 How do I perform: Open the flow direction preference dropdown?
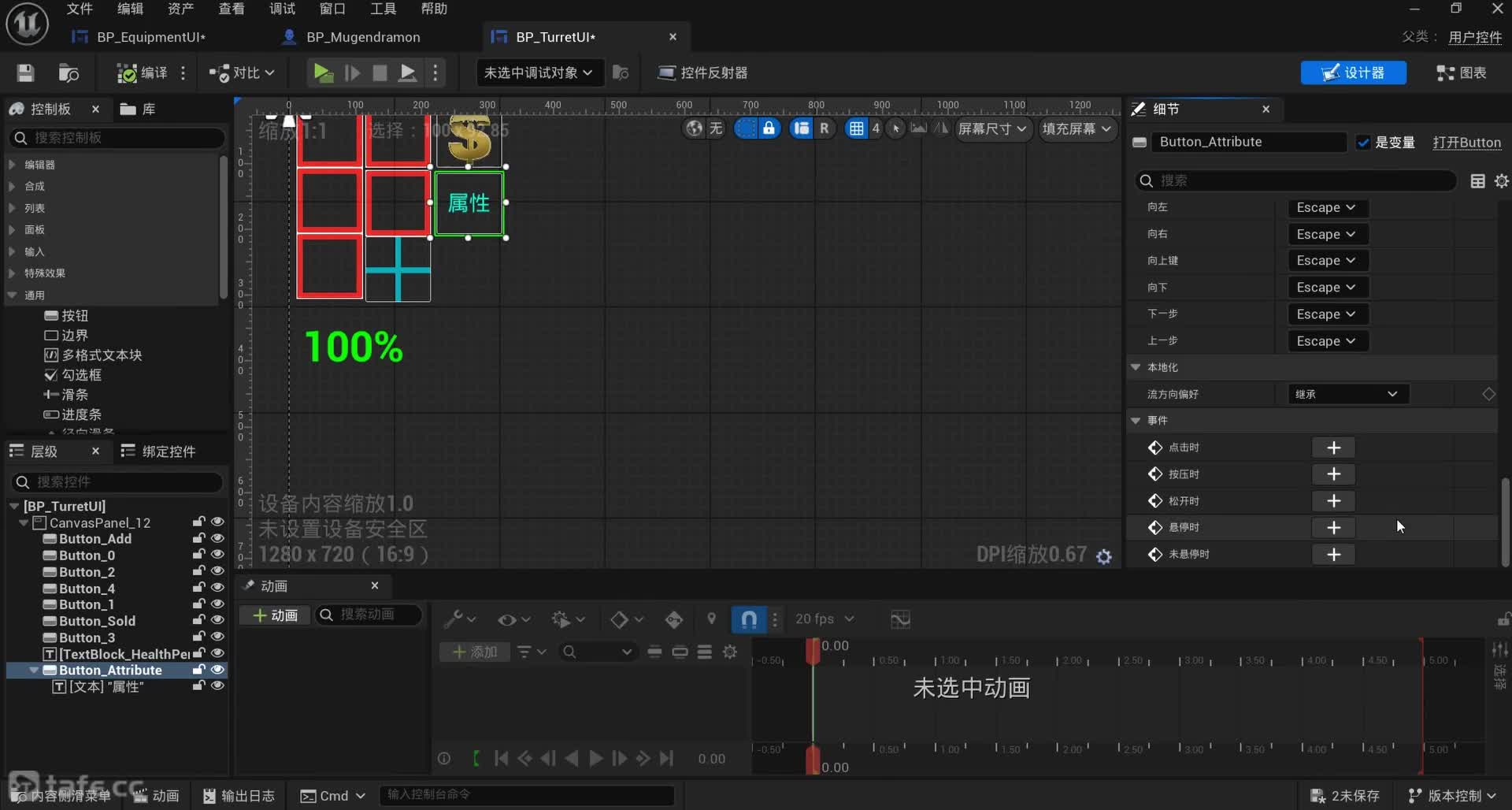tap(1347, 394)
